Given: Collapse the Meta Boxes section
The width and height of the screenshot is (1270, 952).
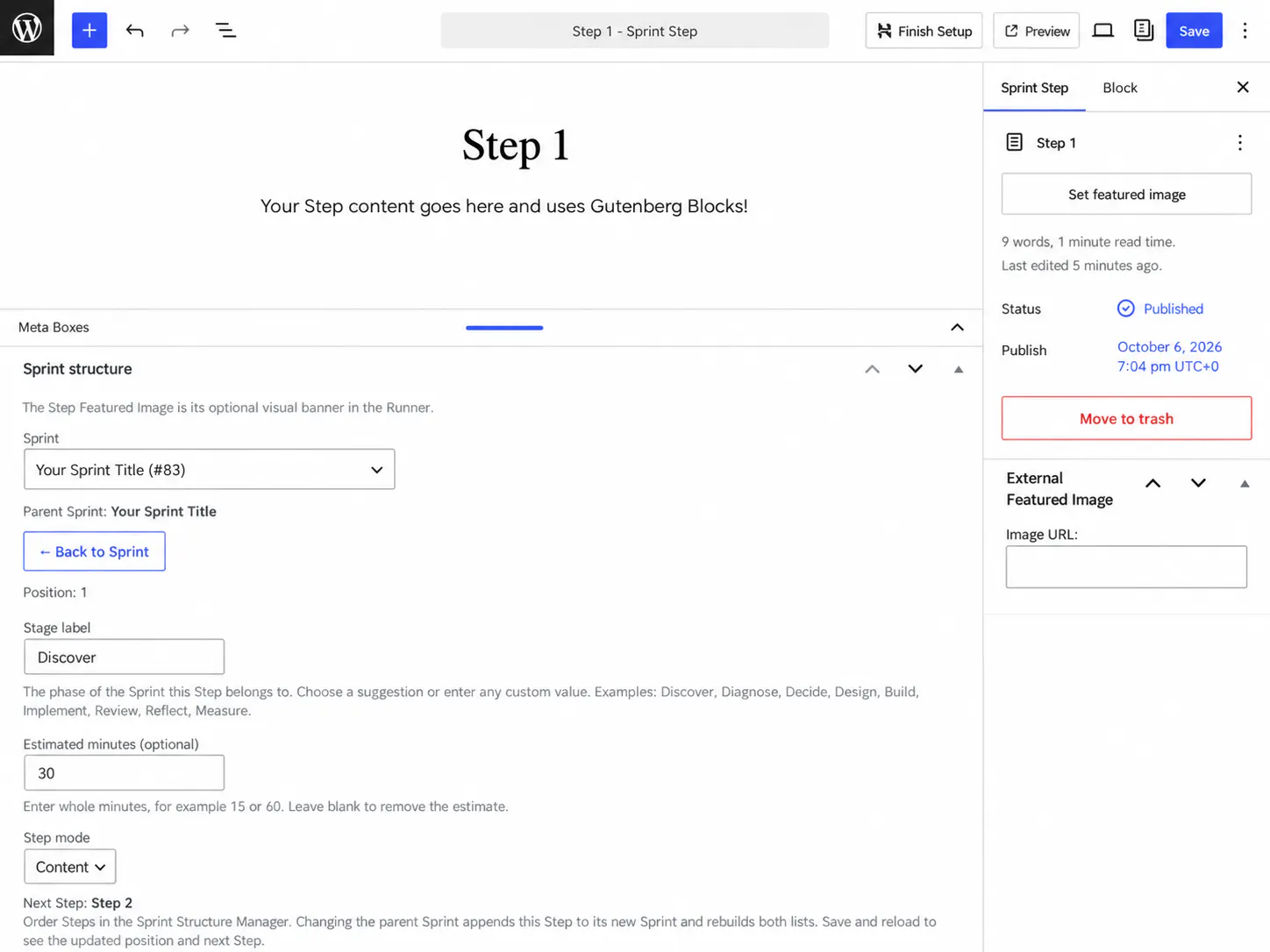Looking at the screenshot, I should 957,327.
